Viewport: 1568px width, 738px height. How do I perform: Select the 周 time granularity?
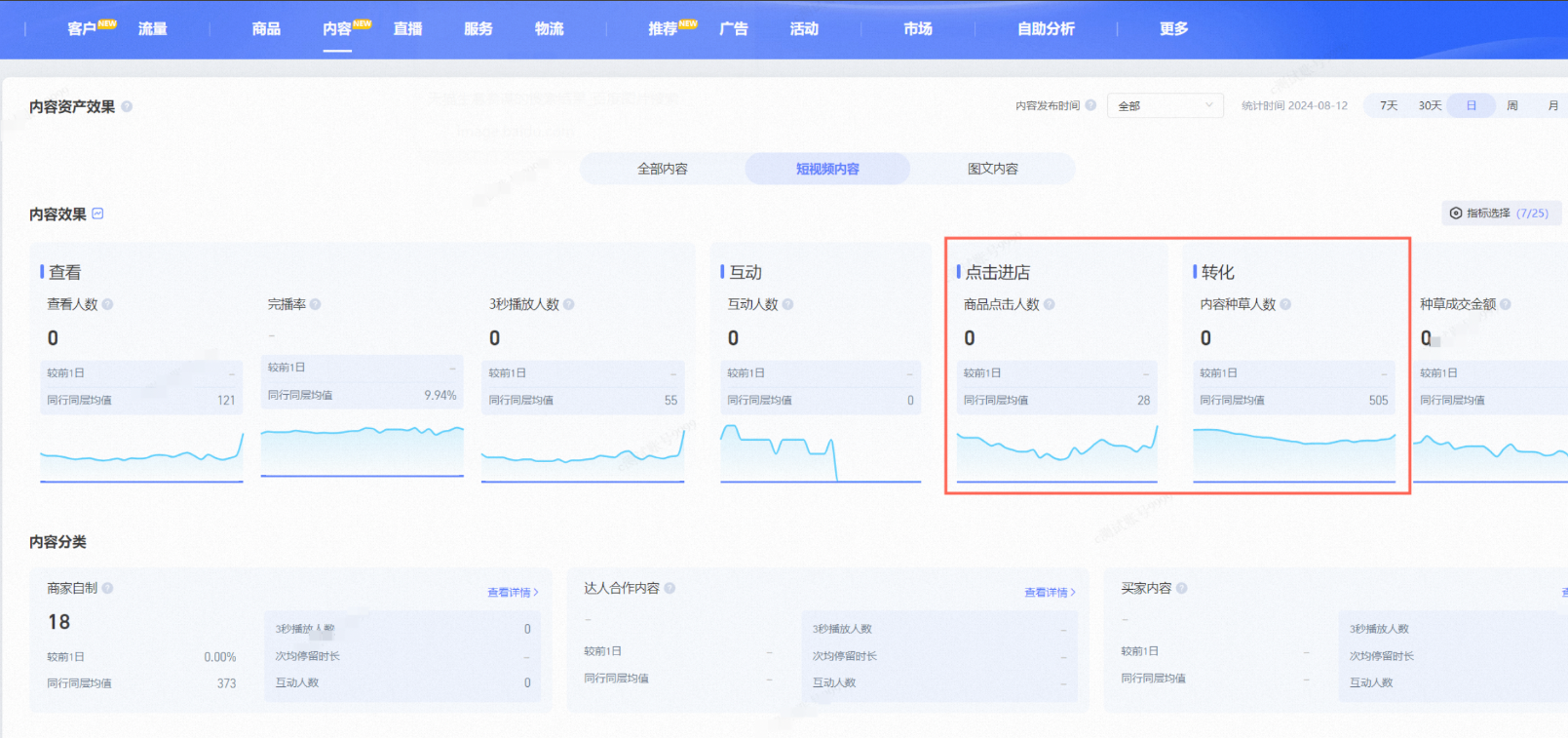pos(1512,105)
